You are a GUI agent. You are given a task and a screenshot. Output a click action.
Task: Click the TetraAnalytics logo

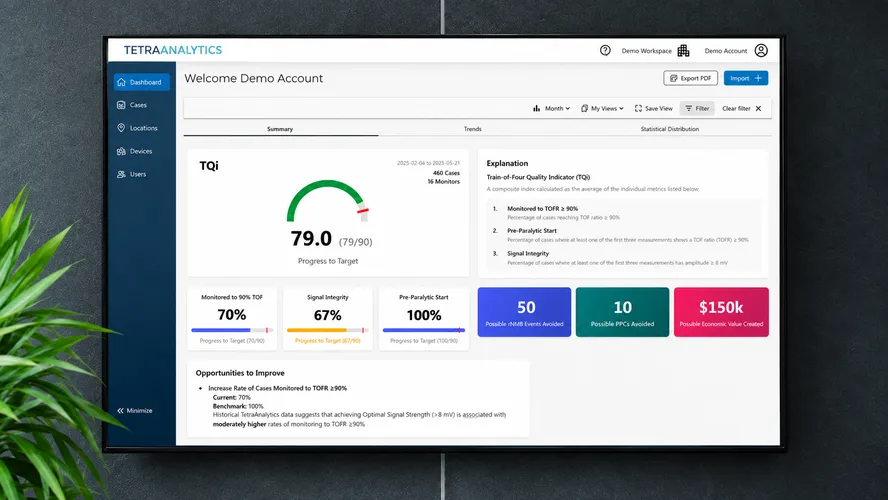[173, 50]
